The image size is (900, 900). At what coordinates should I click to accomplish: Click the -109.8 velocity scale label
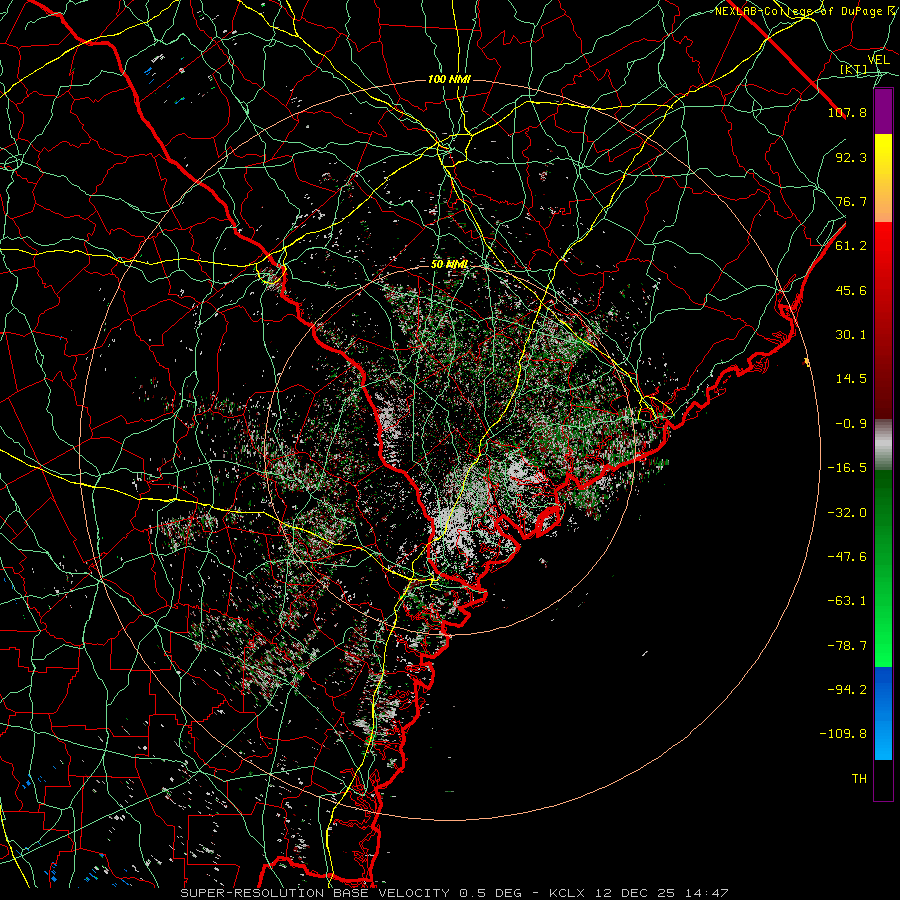843,734
